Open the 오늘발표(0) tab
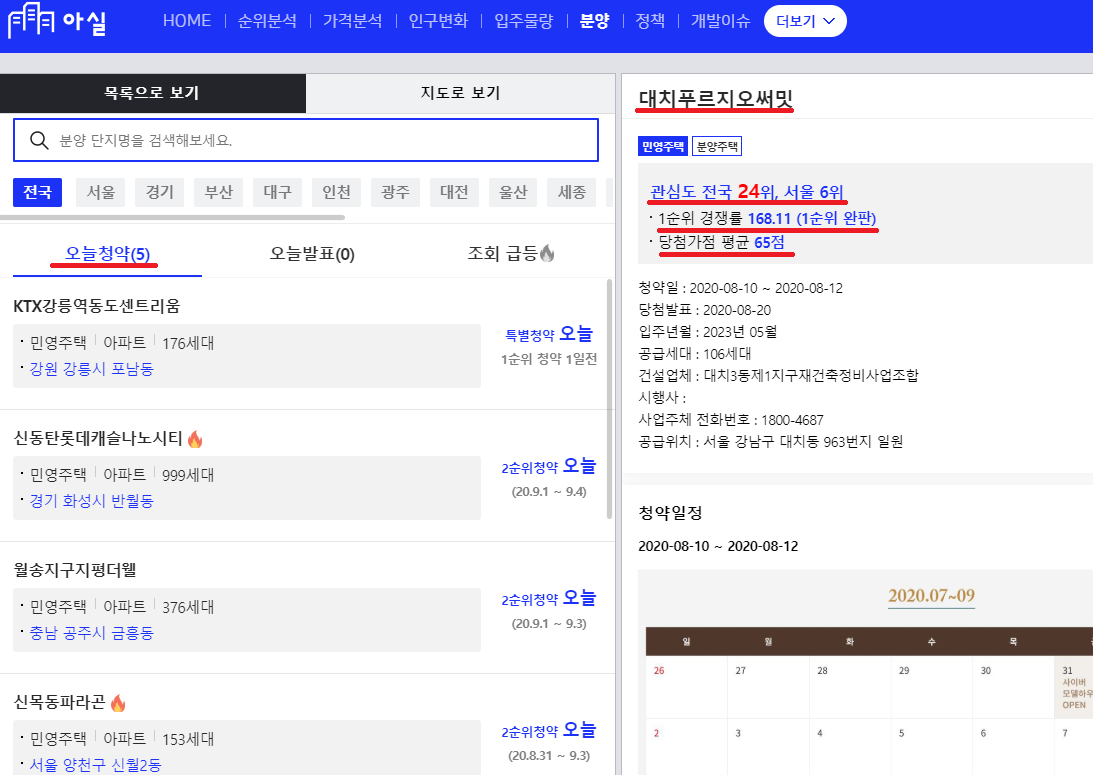 (312, 254)
